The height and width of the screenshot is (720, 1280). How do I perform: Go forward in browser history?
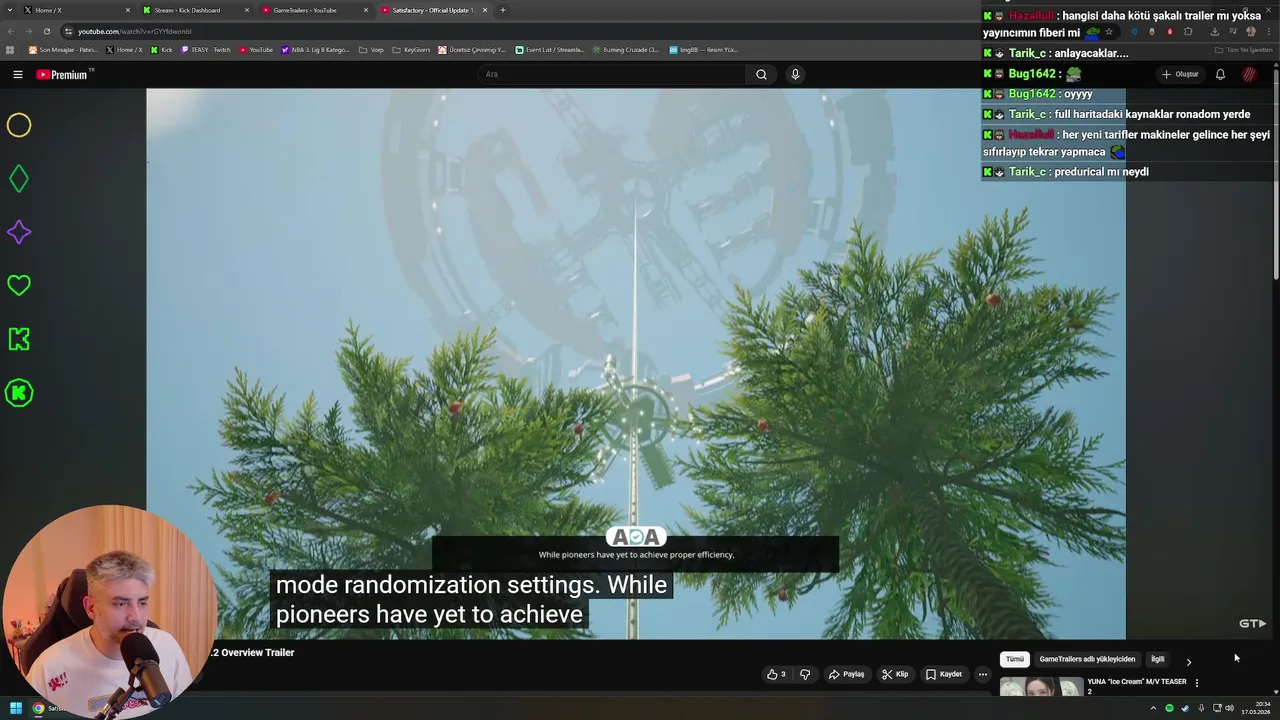pyautogui.click(x=28, y=31)
